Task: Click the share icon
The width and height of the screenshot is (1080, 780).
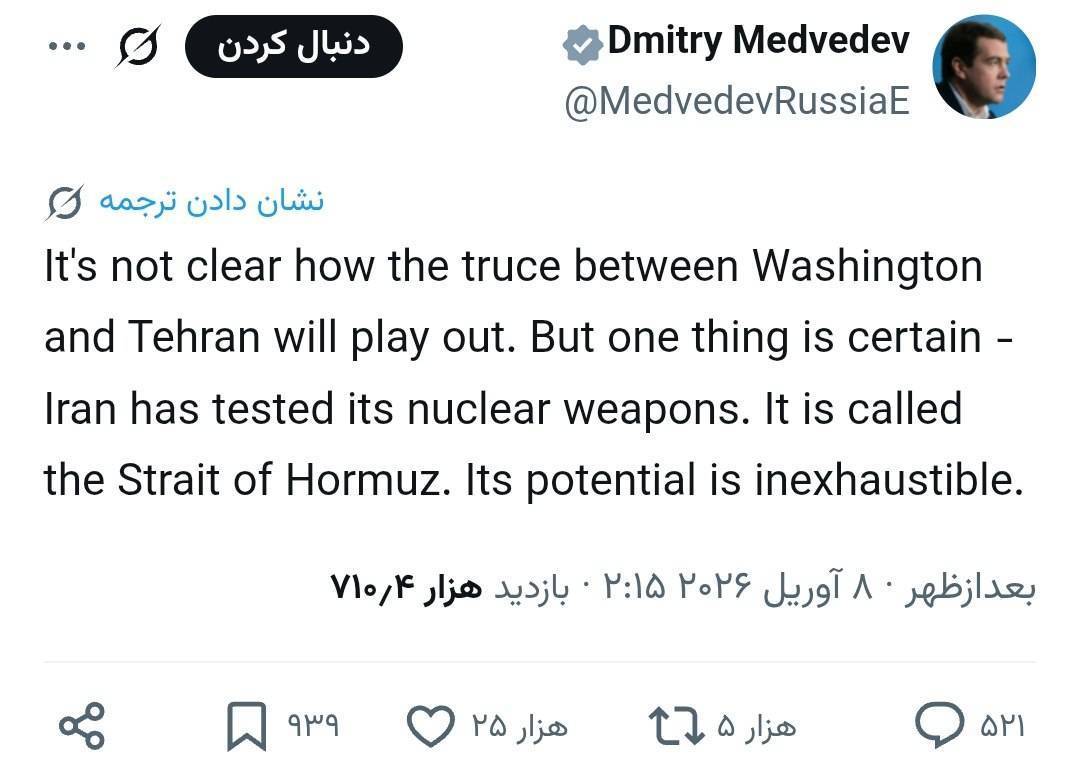Action: pos(81,727)
